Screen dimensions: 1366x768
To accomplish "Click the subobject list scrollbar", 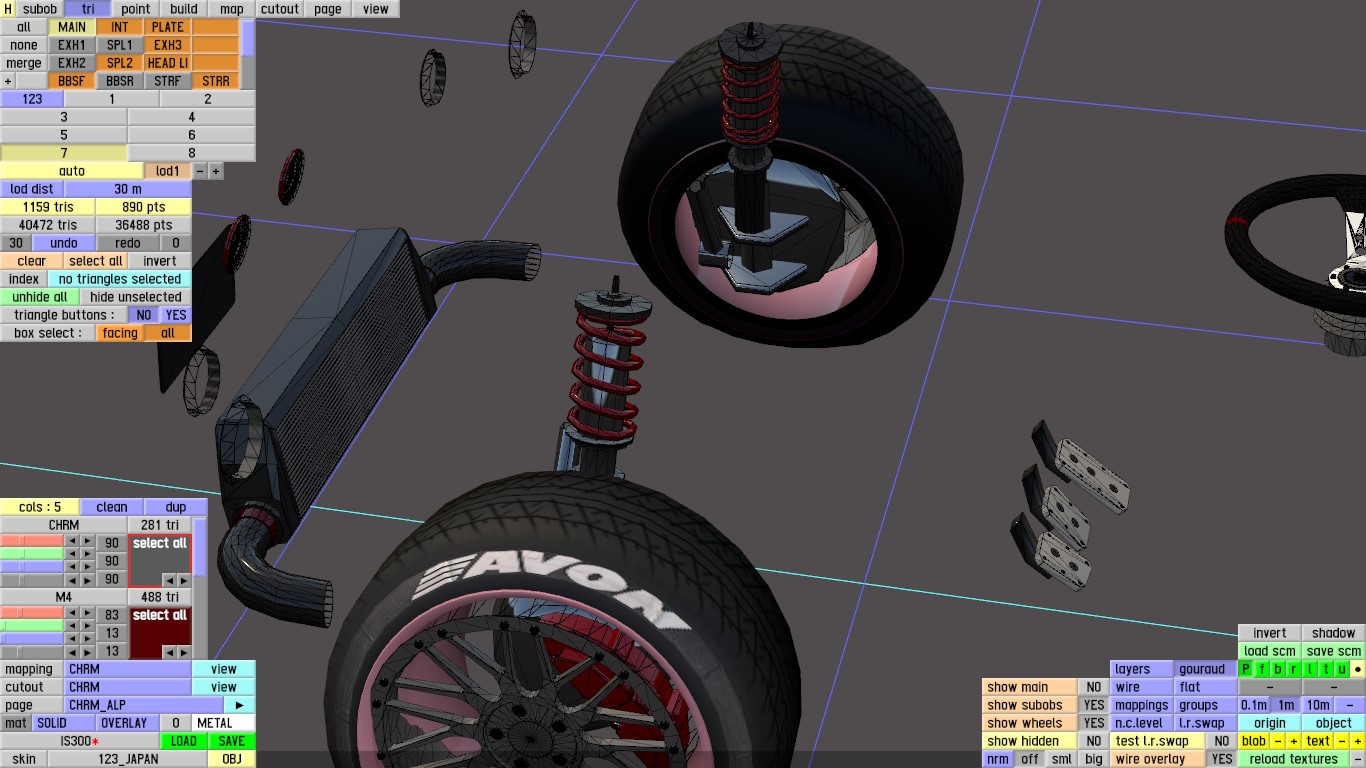I will 248,54.
